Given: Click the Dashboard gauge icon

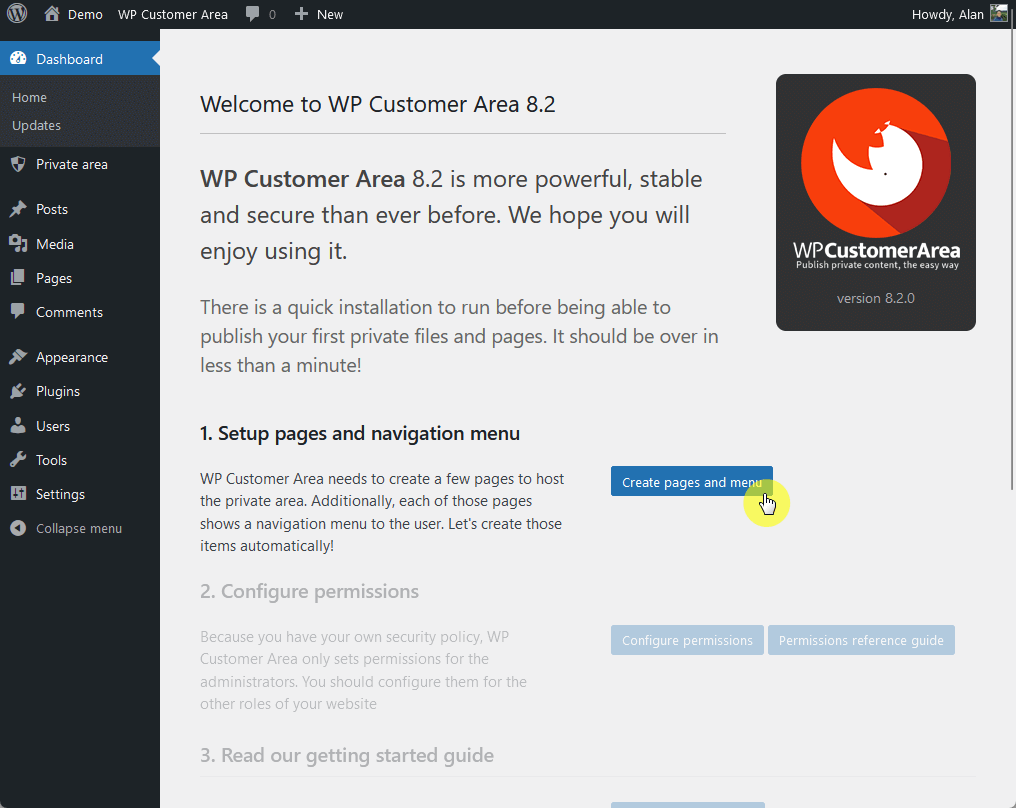Looking at the screenshot, I should (18, 58).
